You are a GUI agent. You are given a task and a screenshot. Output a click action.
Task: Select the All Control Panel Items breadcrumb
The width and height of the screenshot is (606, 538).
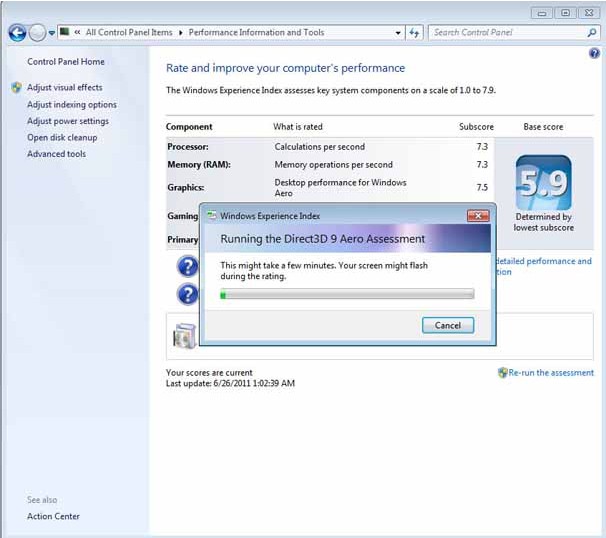[128, 33]
